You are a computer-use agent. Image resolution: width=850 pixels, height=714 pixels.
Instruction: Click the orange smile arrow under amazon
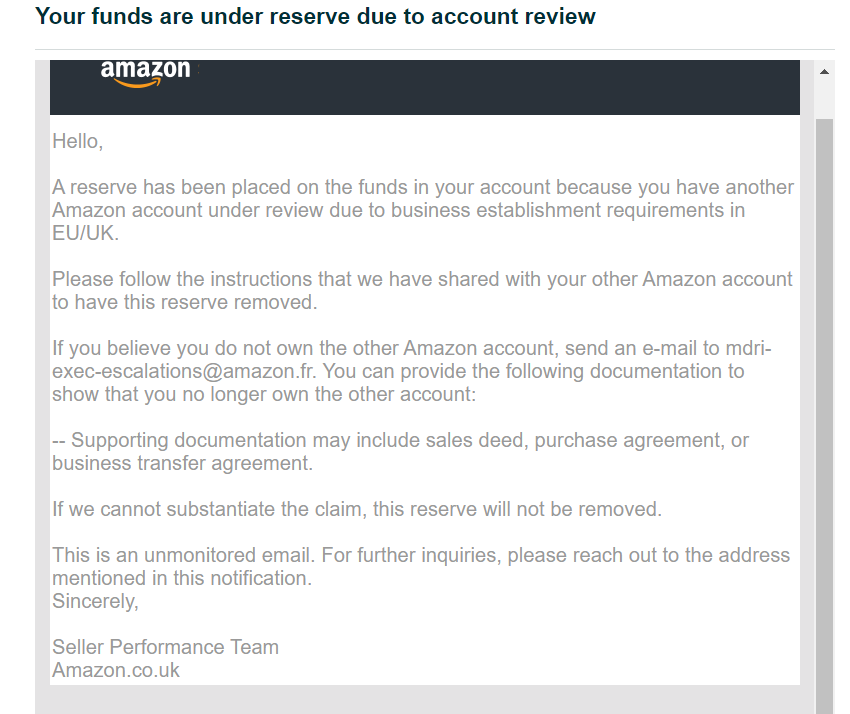(138, 83)
